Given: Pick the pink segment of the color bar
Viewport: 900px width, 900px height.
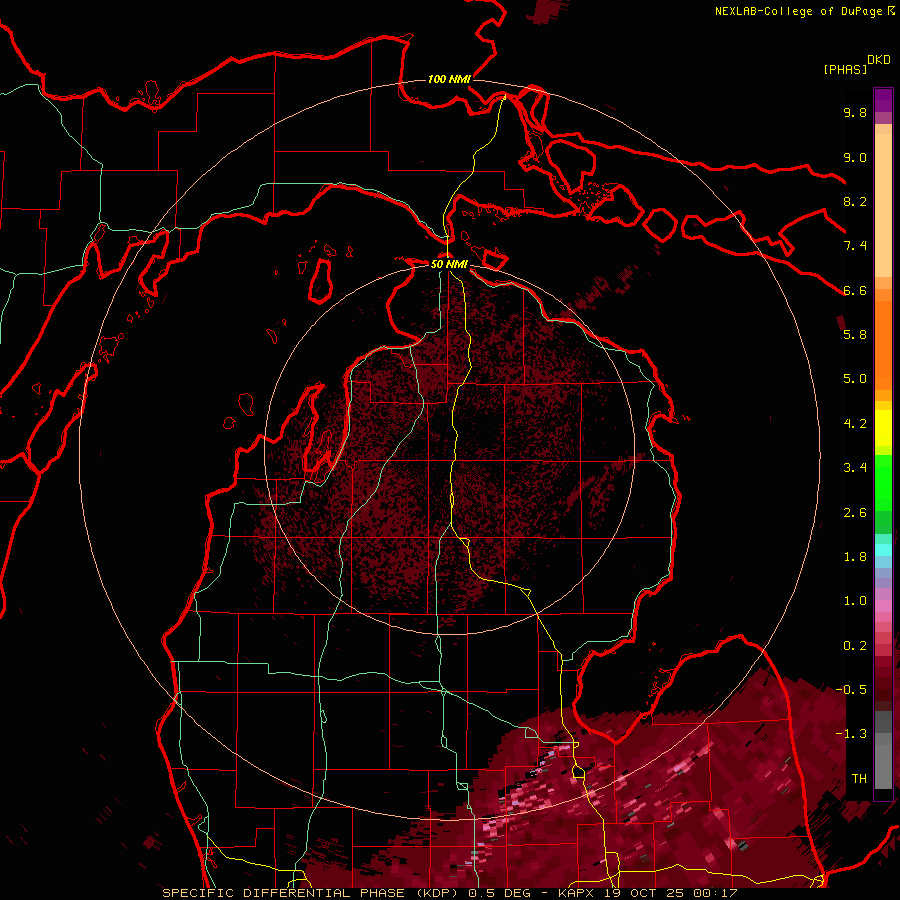Looking at the screenshot, I should tap(883, 606).
